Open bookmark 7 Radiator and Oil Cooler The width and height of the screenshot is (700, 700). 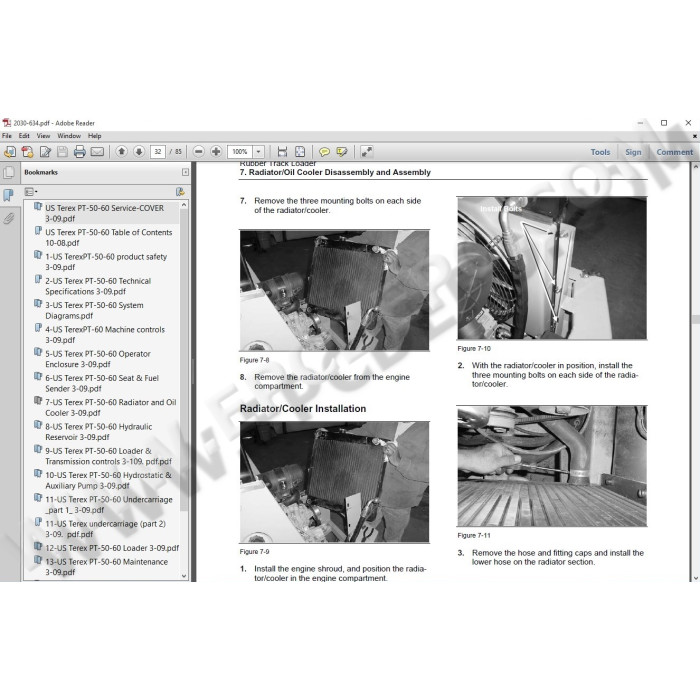110,407
